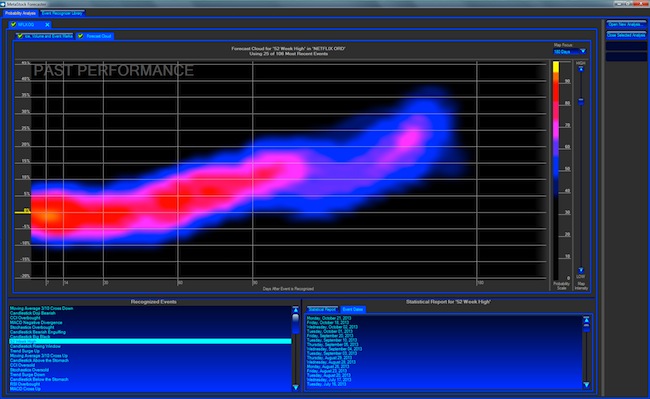The image size is (650, 399).
Task: Toggle green check on Forecast Cloud tab
Action: click(x=80, y=36)
